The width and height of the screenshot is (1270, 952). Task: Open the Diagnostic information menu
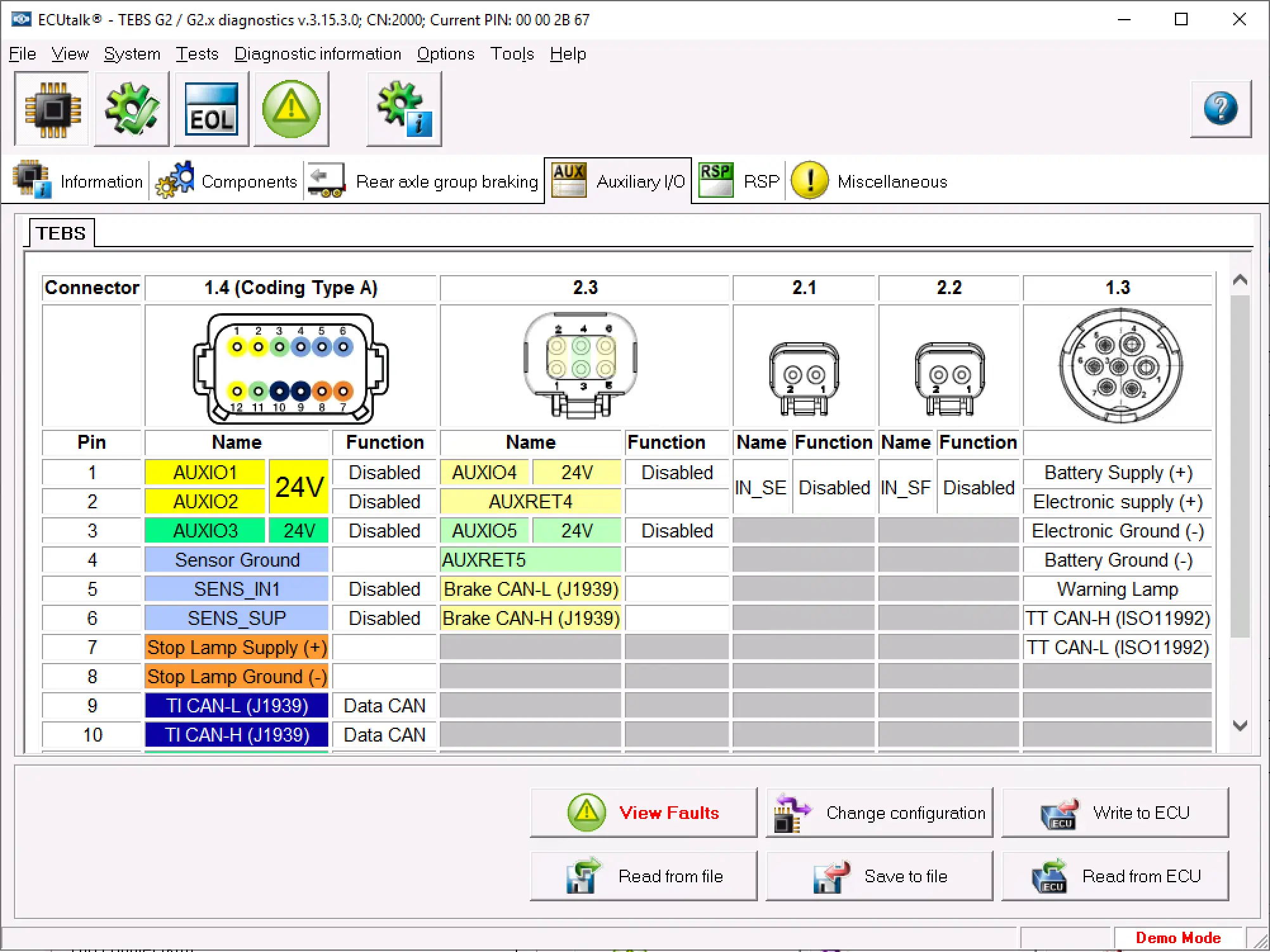tap(317, 54)
